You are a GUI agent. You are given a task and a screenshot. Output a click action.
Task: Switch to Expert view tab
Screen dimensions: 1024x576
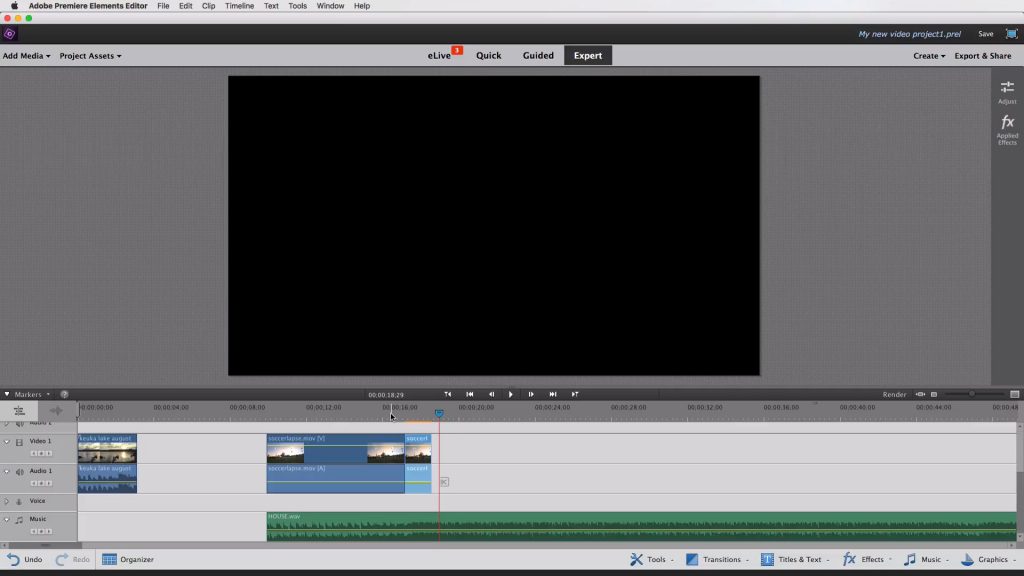588,56
